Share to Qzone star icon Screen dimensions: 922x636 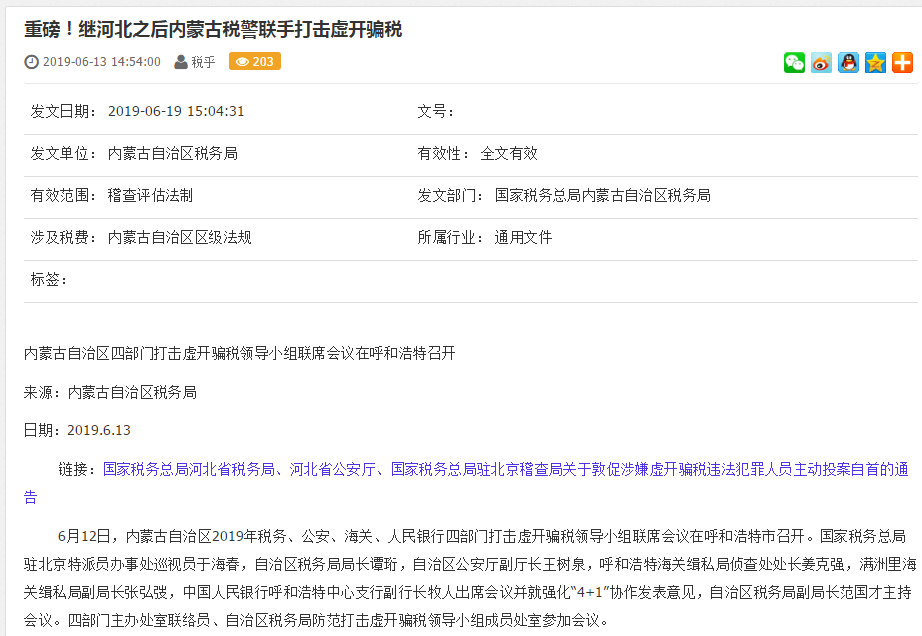pyautogui.click(x=875, y=62)
